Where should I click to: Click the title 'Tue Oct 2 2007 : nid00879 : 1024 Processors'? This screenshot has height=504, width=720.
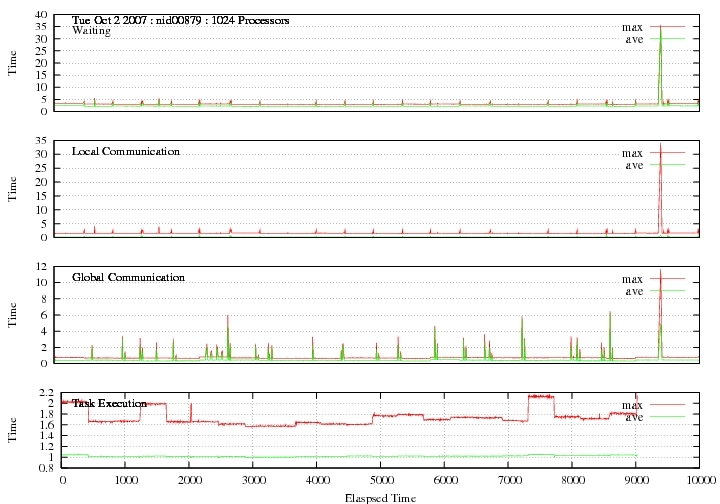click(x=180, y=21)
